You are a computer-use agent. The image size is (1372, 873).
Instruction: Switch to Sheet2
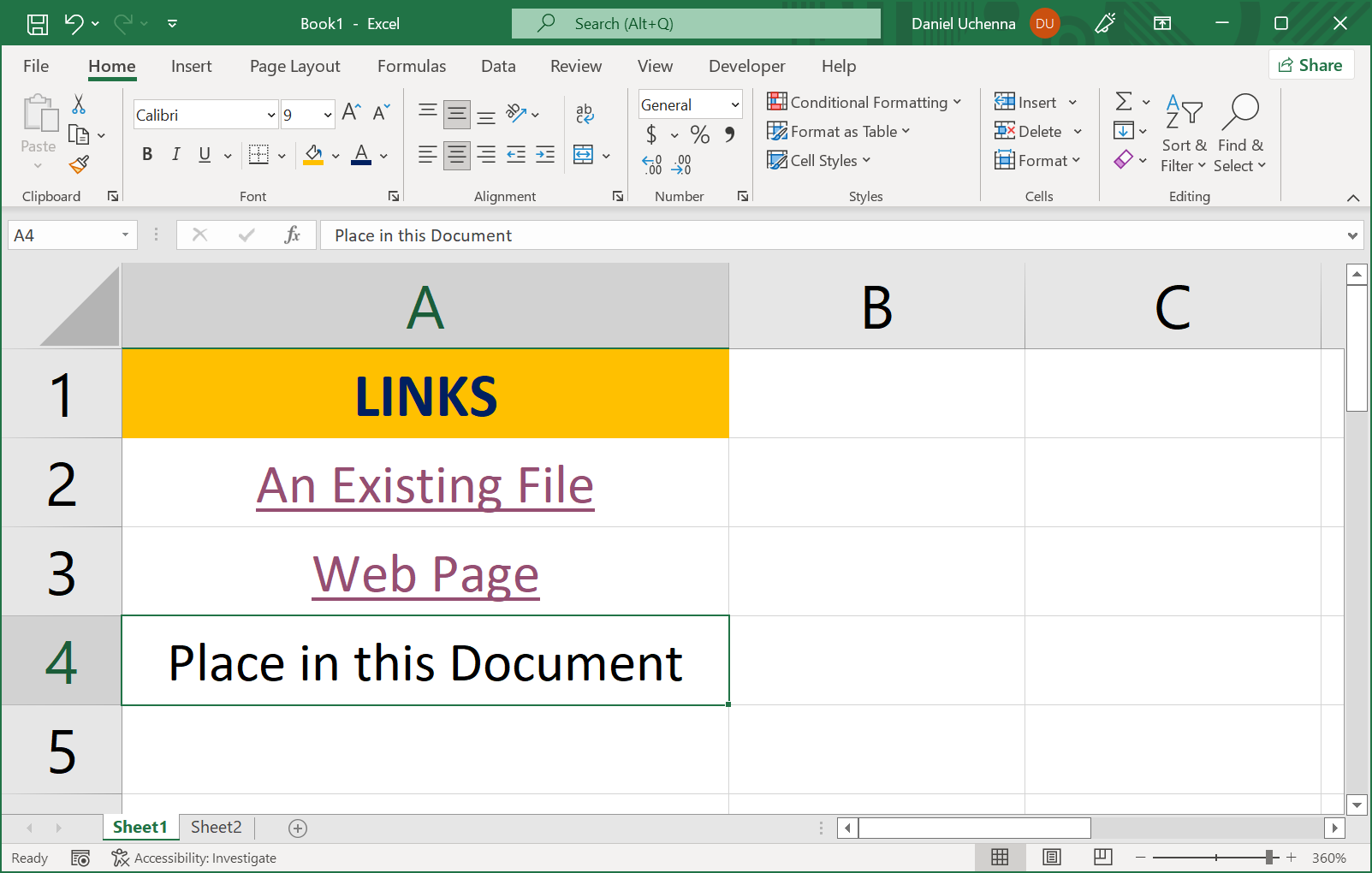(216, 827)
